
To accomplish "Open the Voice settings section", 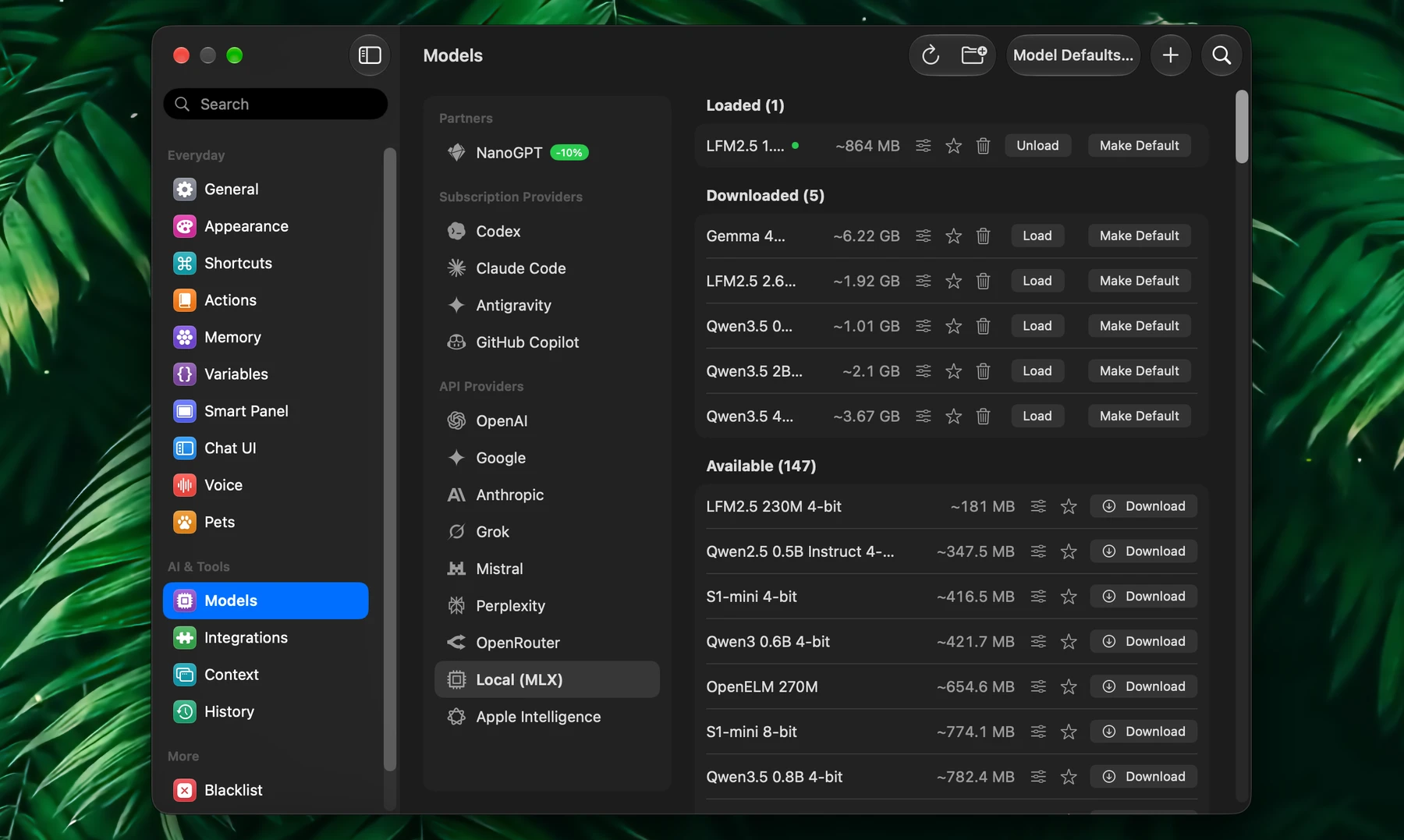I will pos(265,485).
